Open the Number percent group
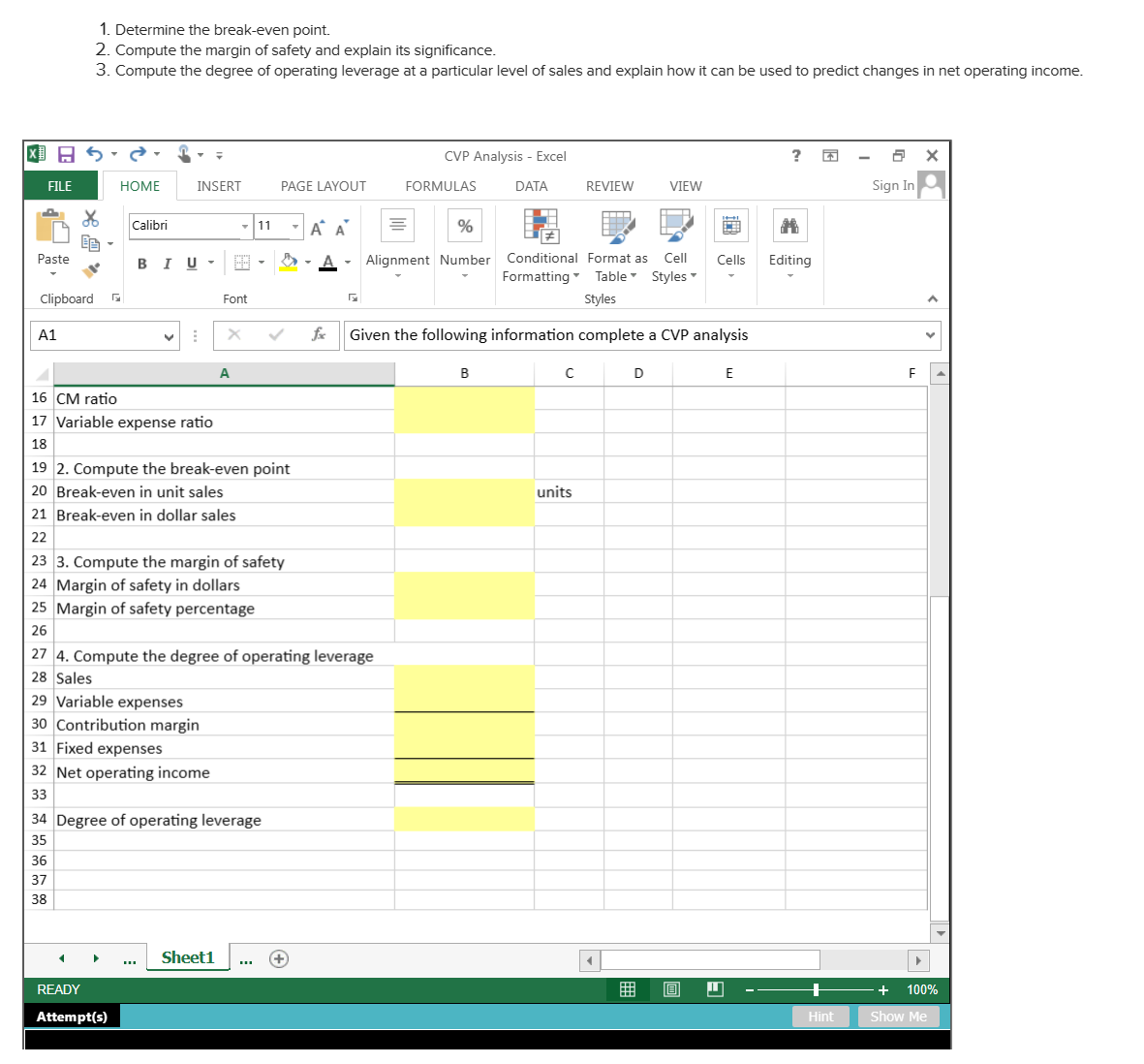This screenshot has width=1144, height=1064. (x=465, y=244)
